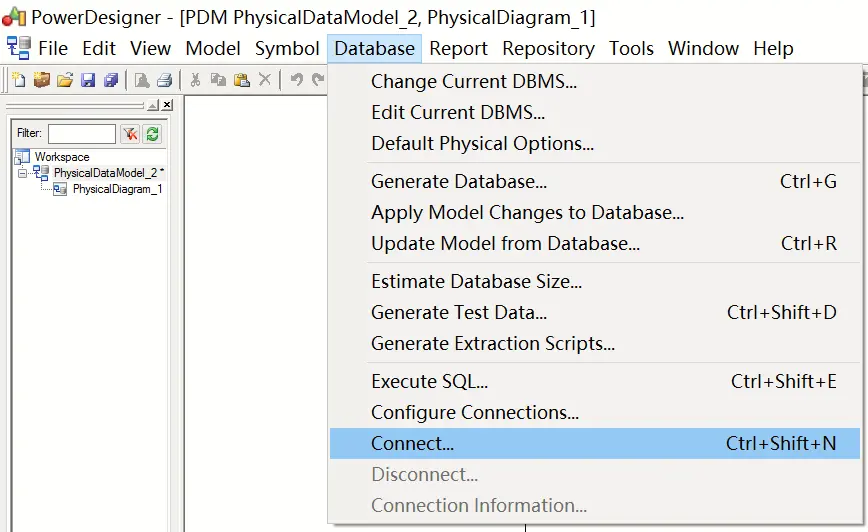Select the Workspace root node
This screenshot has width=868, height=532.
pyautogui.click(x=61, y=157)
